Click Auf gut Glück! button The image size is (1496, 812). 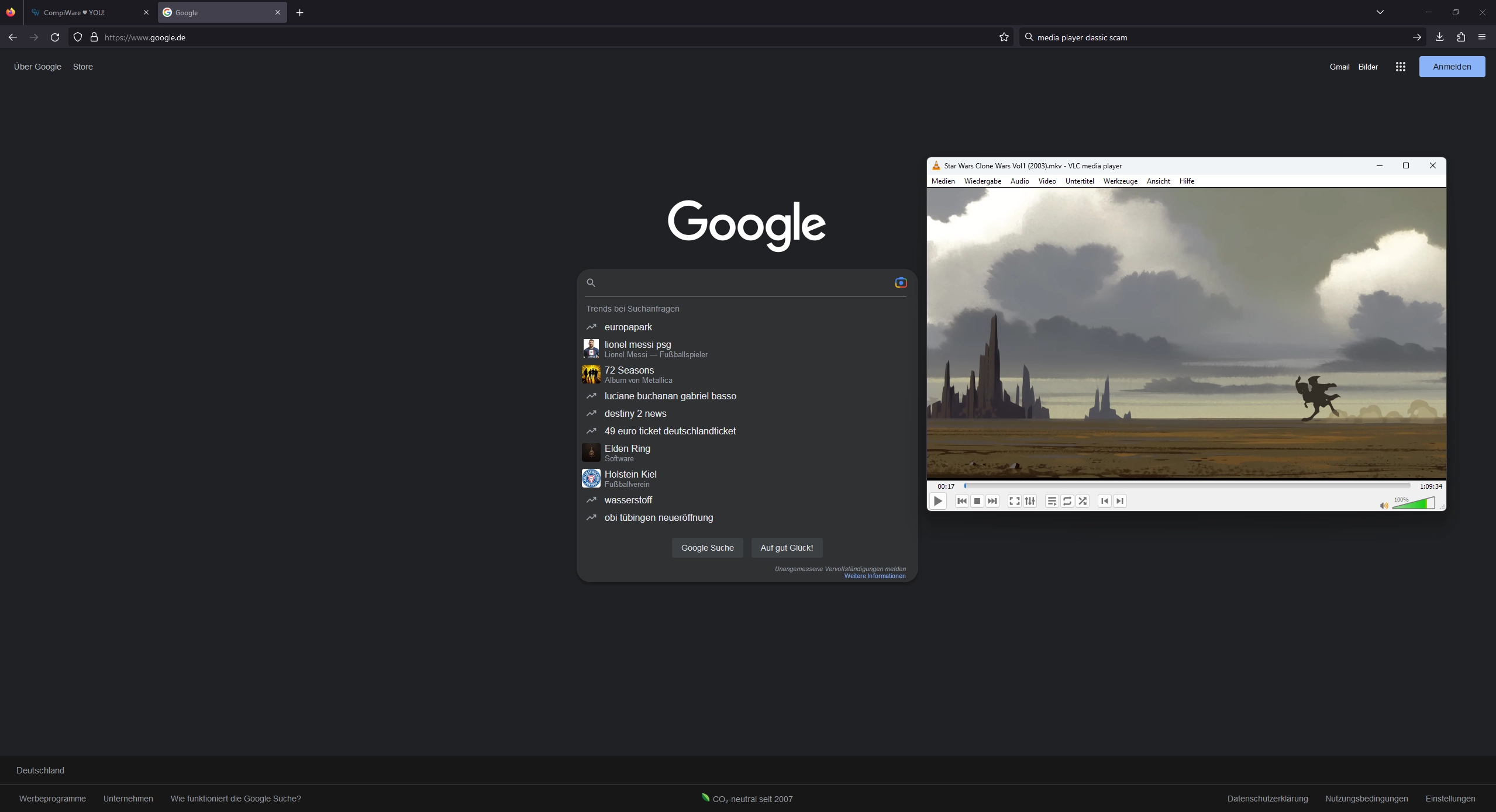click(787, 548)
